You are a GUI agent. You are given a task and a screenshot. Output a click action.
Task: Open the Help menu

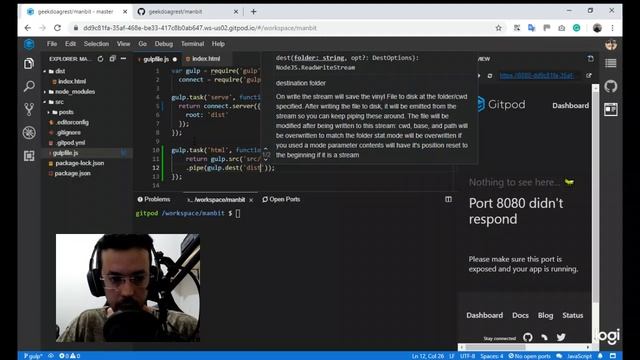pos(218,44)
